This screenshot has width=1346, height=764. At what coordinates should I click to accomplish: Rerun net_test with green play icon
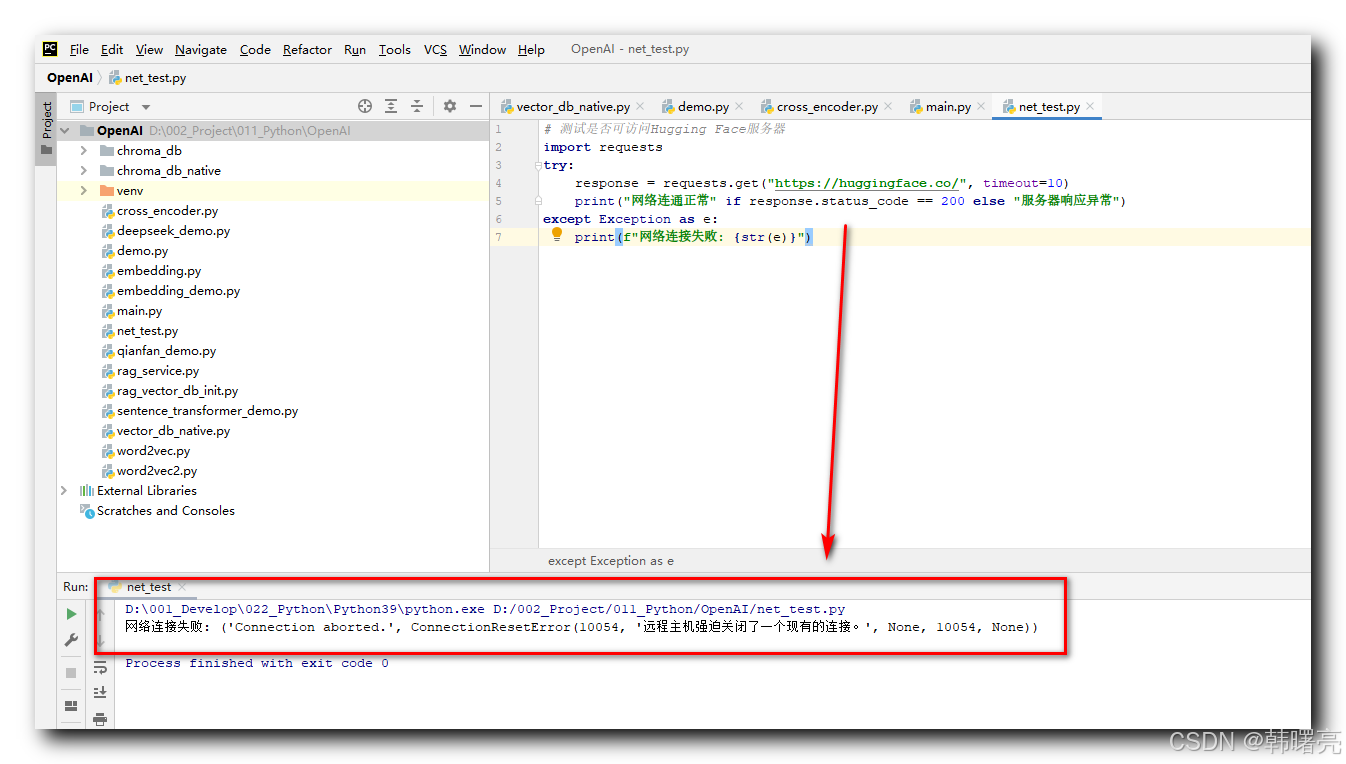tap(71, 613)
